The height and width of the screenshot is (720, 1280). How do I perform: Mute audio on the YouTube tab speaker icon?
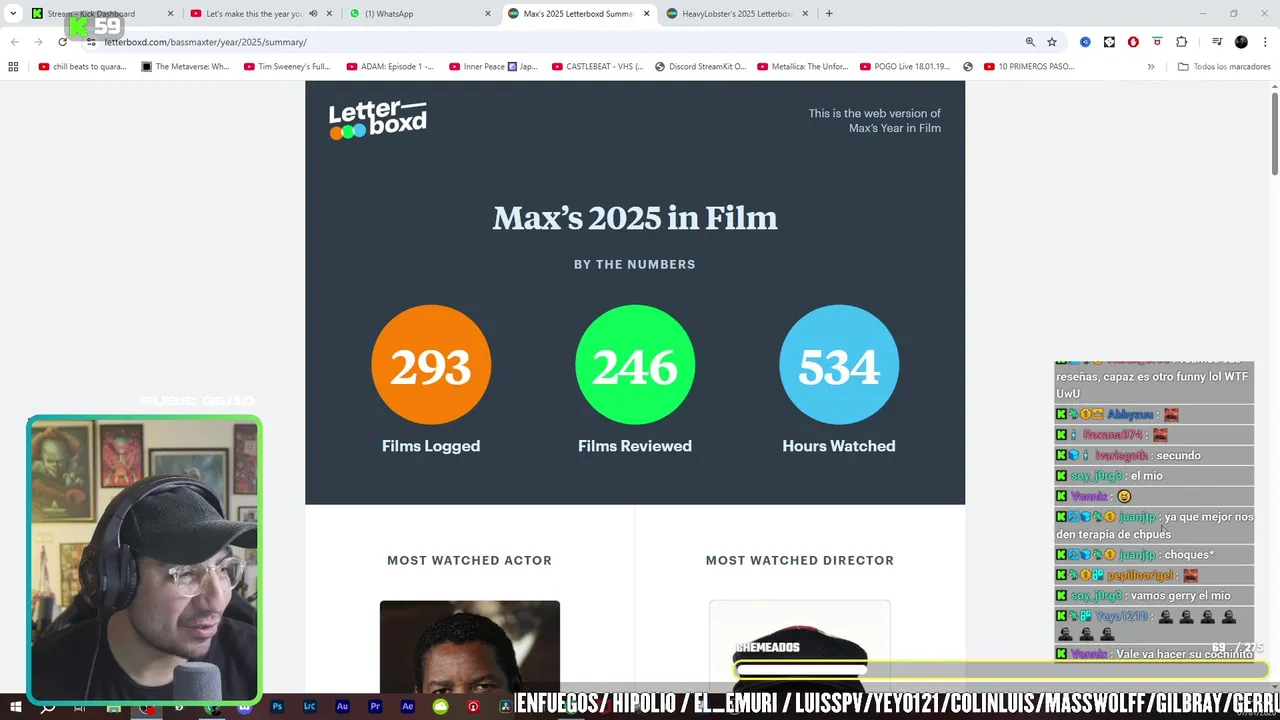click(313, 14)
